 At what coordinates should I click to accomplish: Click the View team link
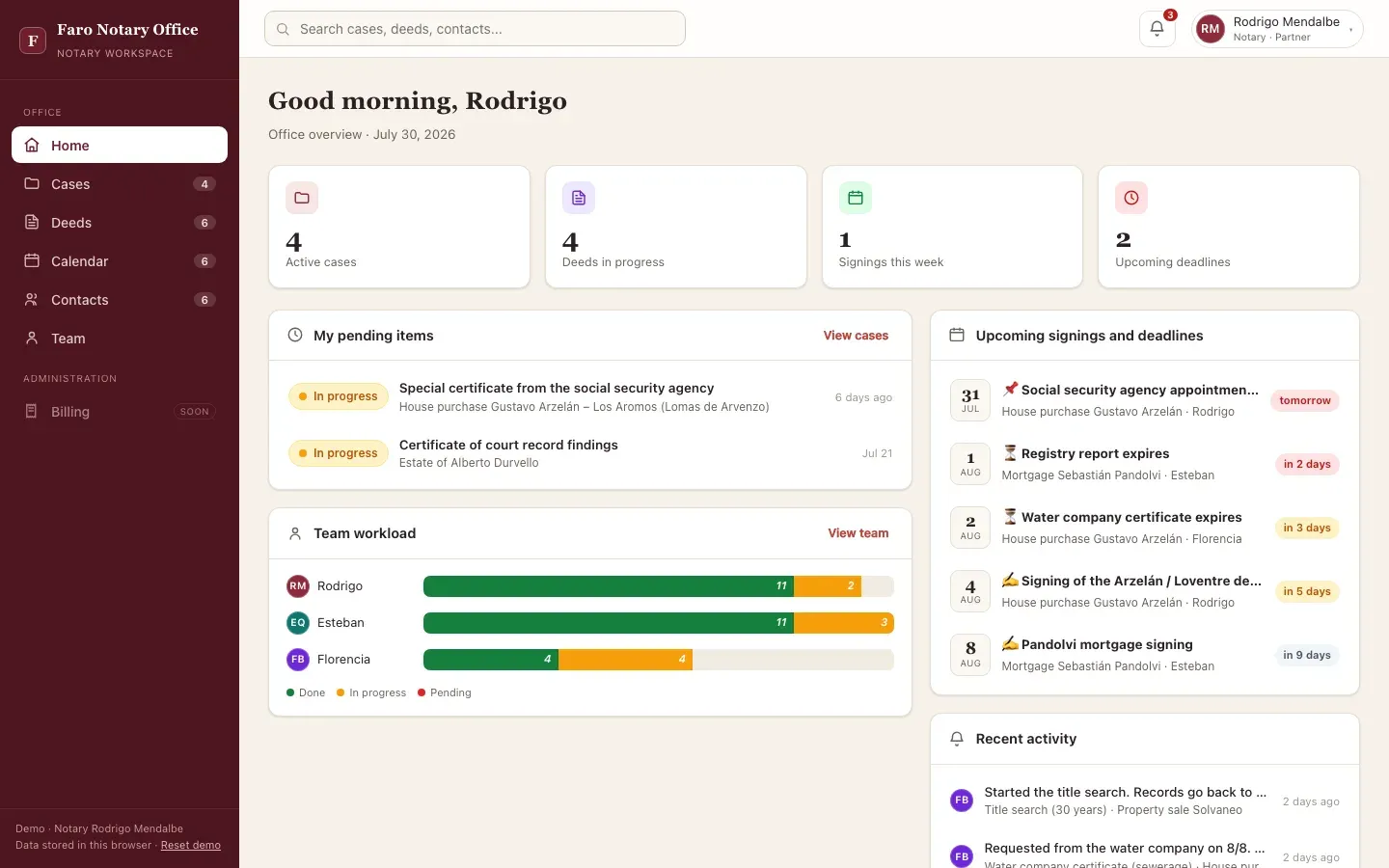858,533
